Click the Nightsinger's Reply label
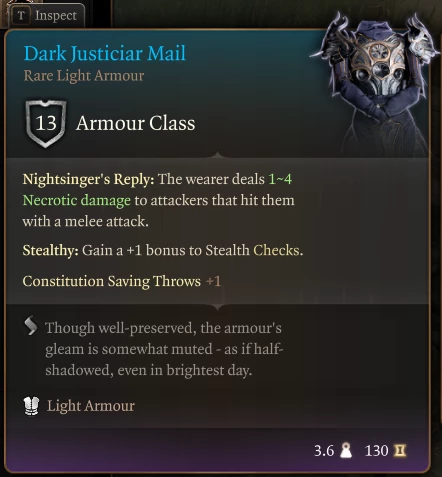Image resolution: width=442 pixels, height=477 pixels. click(x=88, y=179)
